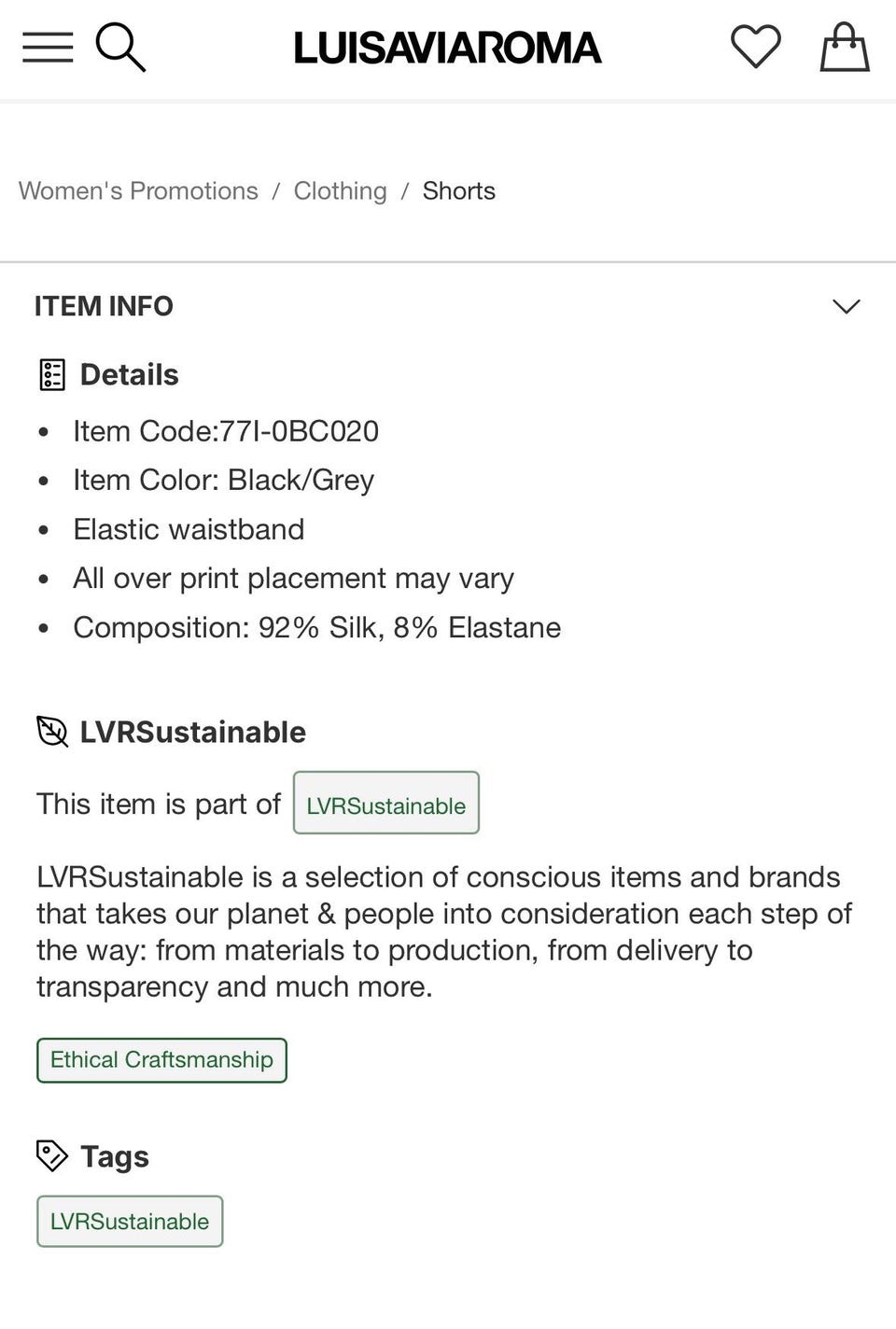Screen dimensions: 896x1329
Task: Click the Ethical Craftsmanship tag
Action: pos(161,1060)
